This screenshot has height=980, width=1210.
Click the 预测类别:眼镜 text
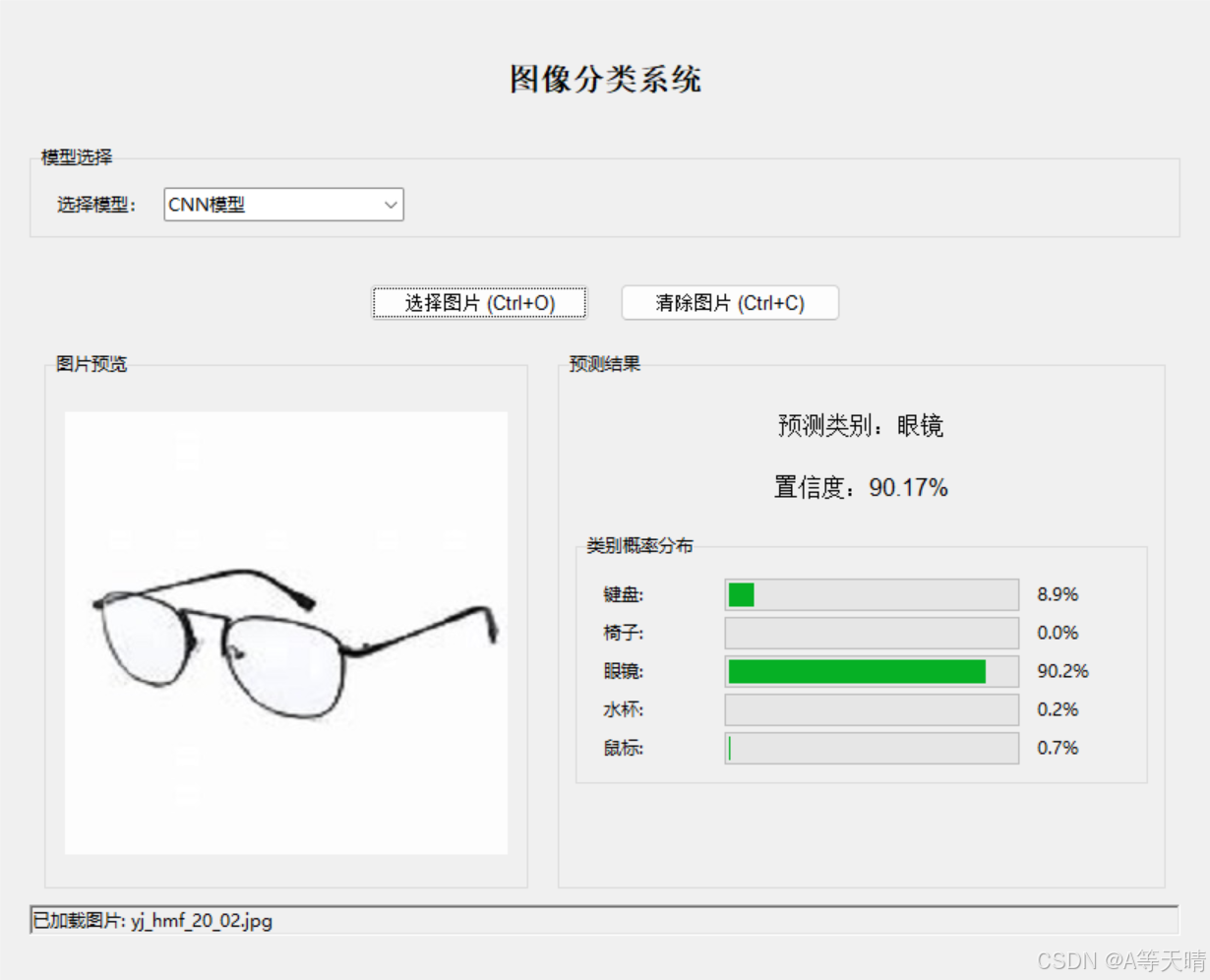point(861,426)
